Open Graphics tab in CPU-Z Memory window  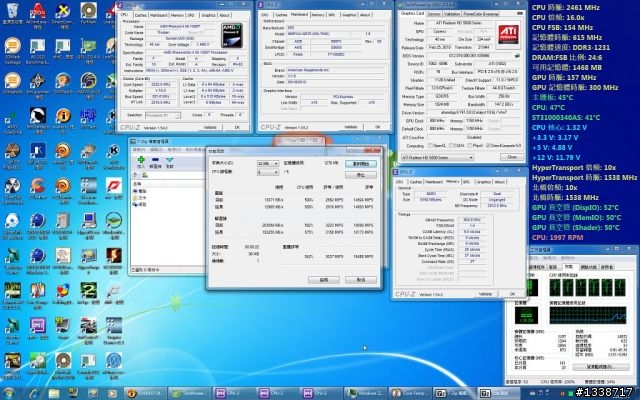483,182
